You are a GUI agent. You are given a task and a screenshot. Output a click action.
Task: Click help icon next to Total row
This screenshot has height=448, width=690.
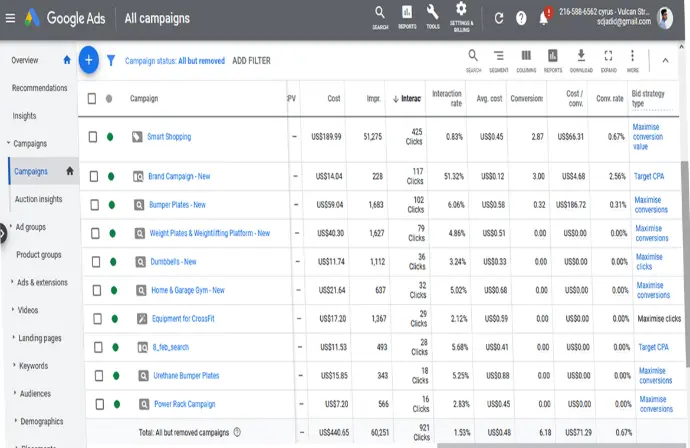237,432
